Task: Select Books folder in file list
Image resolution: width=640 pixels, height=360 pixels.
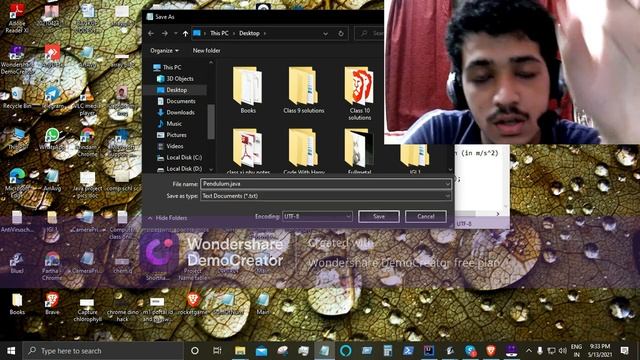Action: (248, 90)
